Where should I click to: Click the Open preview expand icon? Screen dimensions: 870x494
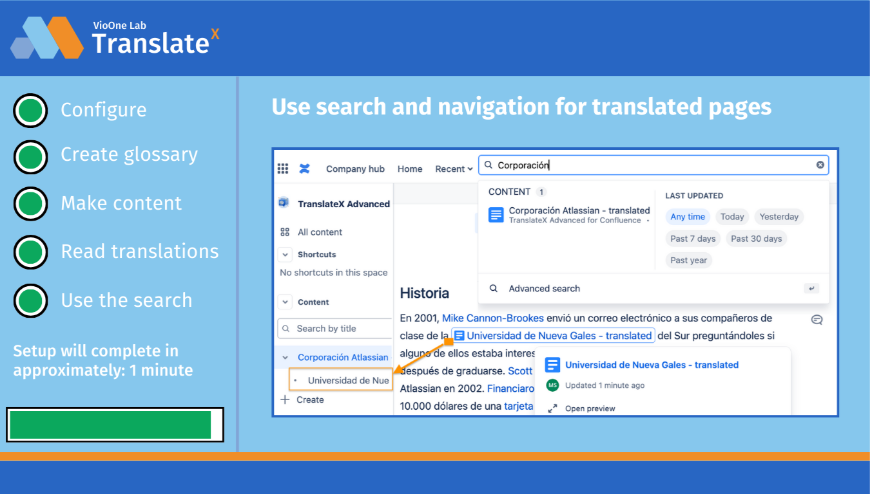click(552, 409)
